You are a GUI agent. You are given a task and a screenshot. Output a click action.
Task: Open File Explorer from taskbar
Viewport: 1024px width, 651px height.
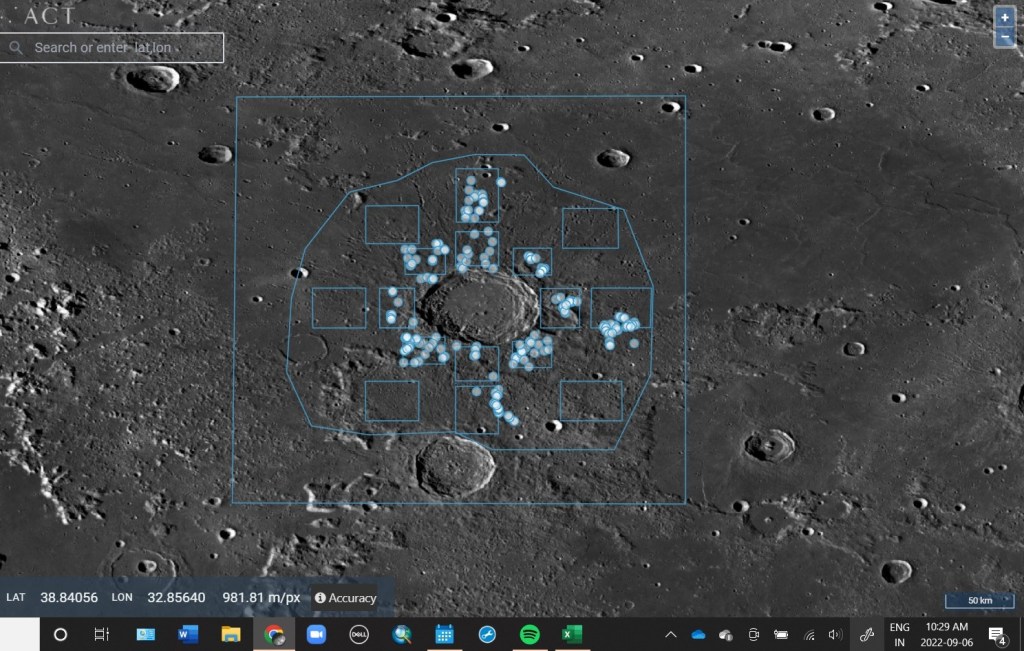point(231,634)
